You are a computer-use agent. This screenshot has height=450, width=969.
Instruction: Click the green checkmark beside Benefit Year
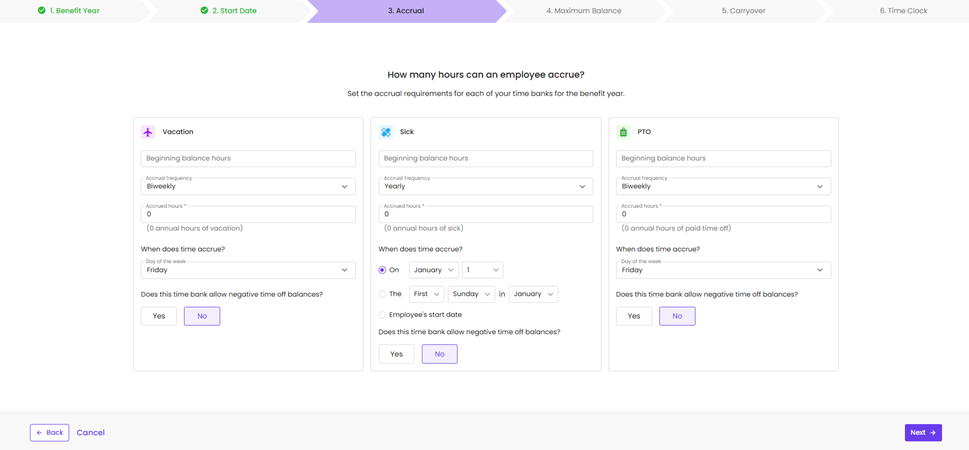coord(41,11)
